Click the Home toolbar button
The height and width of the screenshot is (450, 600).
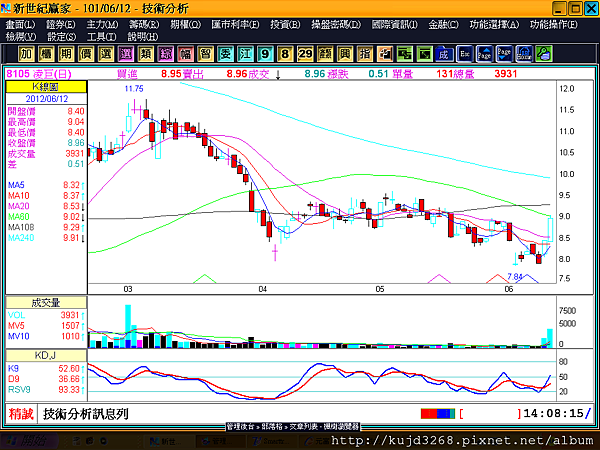[524, 54]
